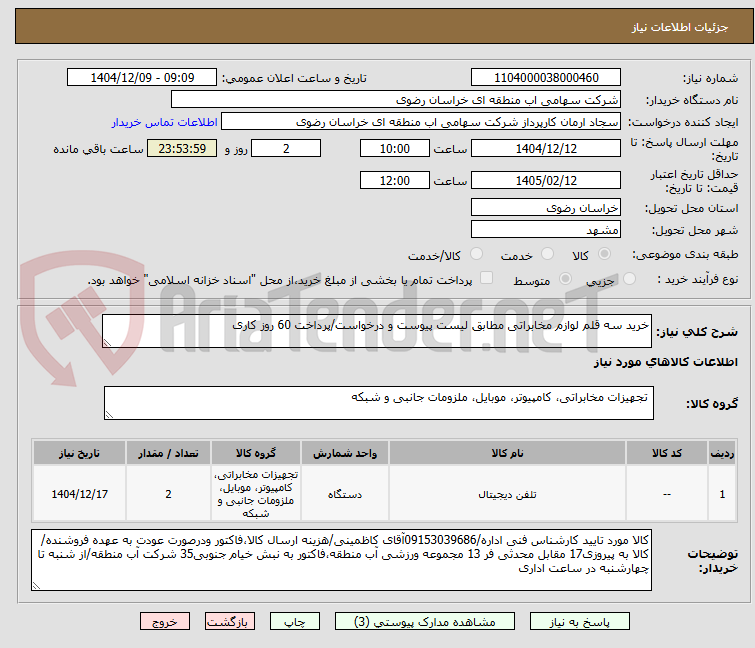Screen dimensions: 755x648
Task: Click the واحد شمارش column header
Action: 345,453
